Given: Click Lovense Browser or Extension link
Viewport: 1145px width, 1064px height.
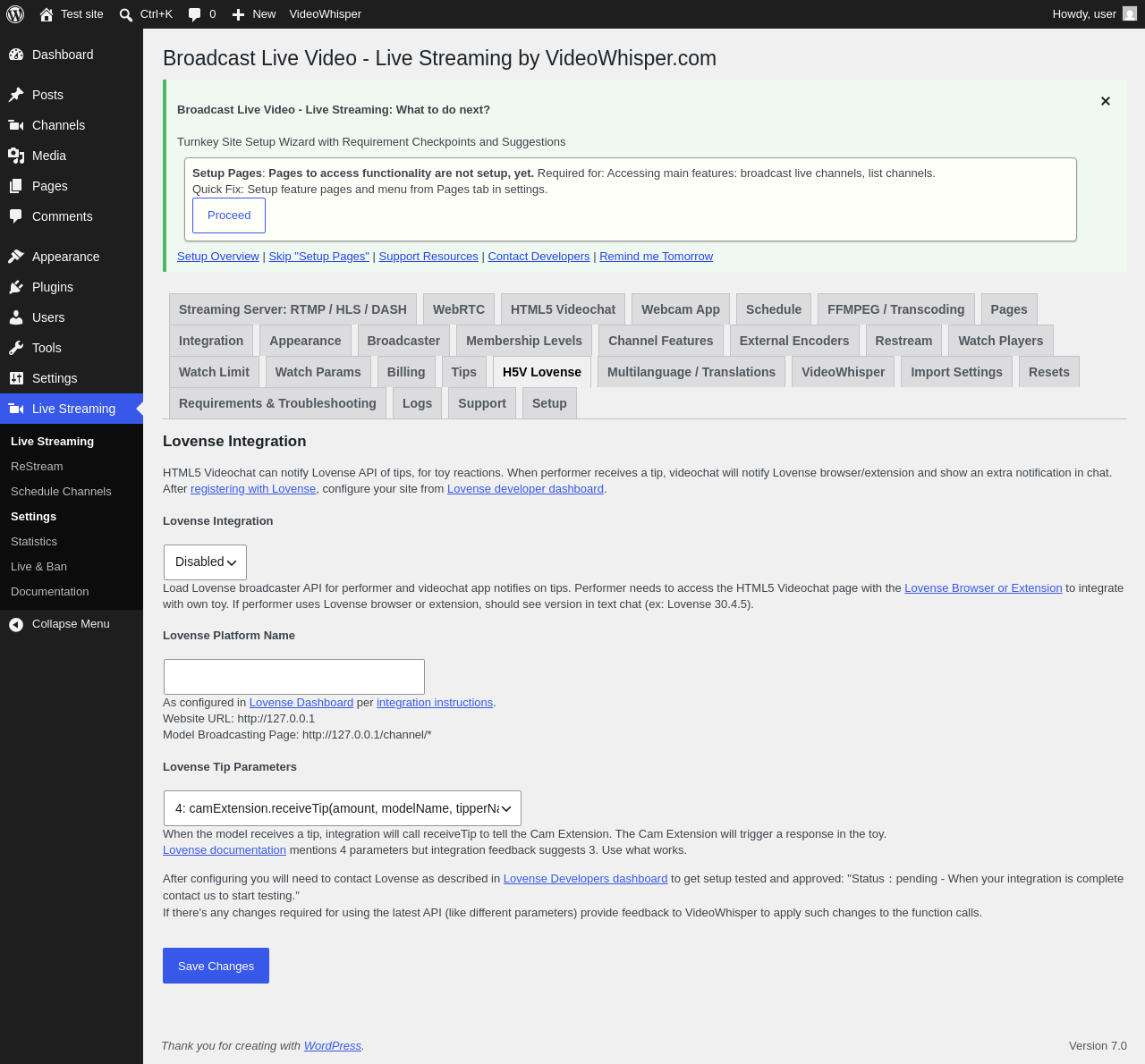Looking at the screenshot, I should [x=983, y=588].
